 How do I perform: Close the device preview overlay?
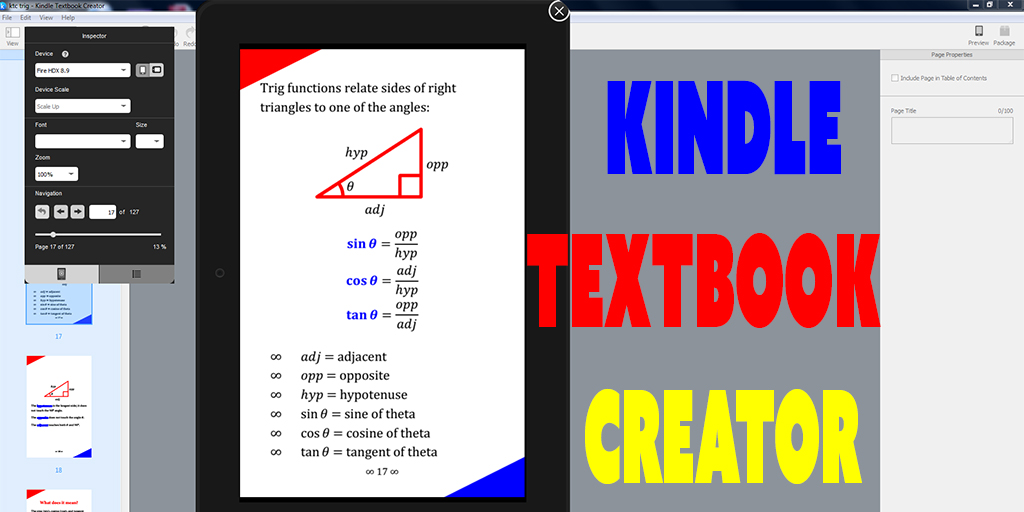[x=559, y=11]
